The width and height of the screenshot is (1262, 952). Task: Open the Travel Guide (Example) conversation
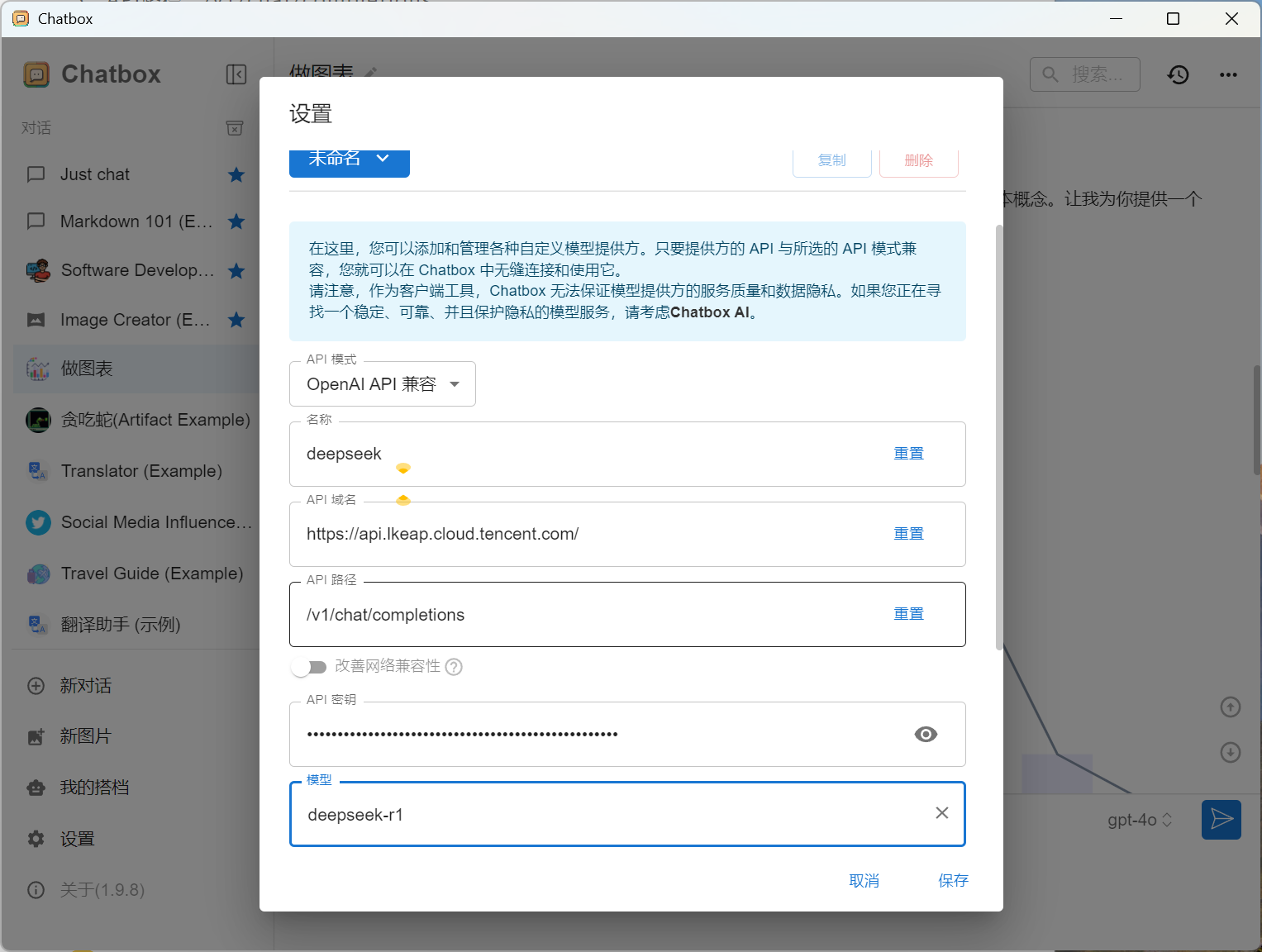137,574
